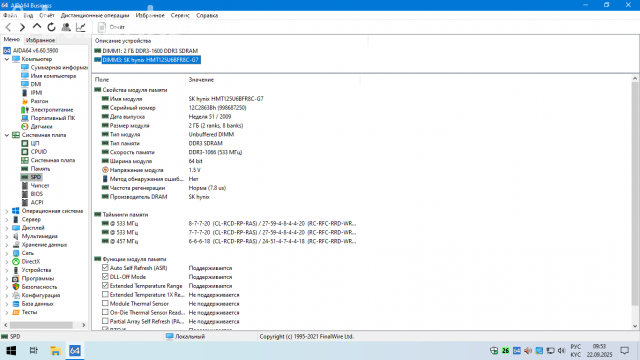Screen dimensions: 640x360
Task: Collapse the Компьютер tree branch
Action: coord(7,59)
